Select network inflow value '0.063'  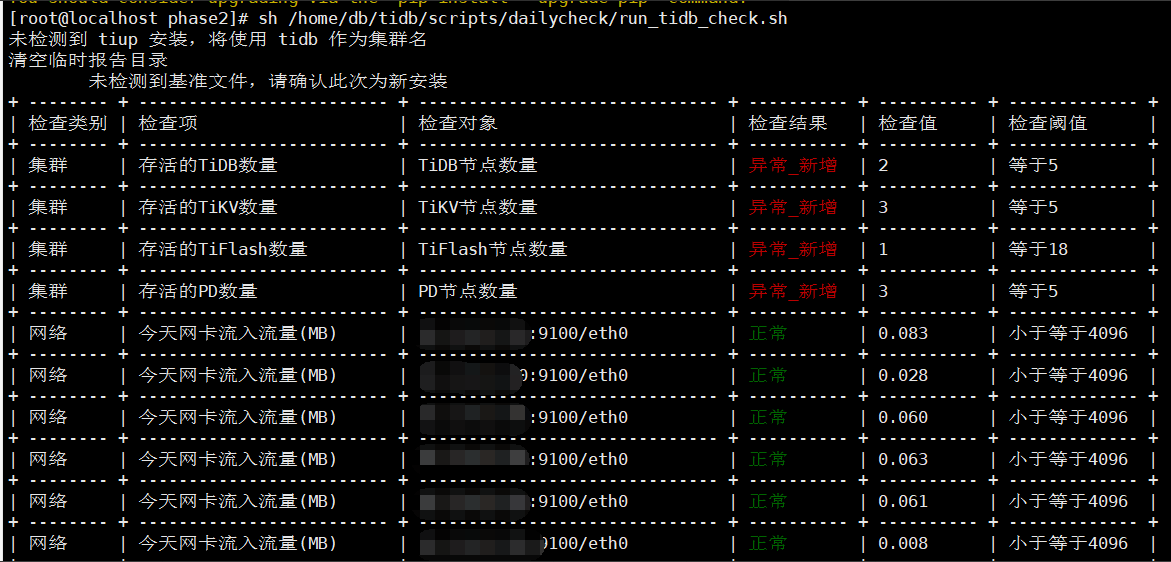click(903, 458)
